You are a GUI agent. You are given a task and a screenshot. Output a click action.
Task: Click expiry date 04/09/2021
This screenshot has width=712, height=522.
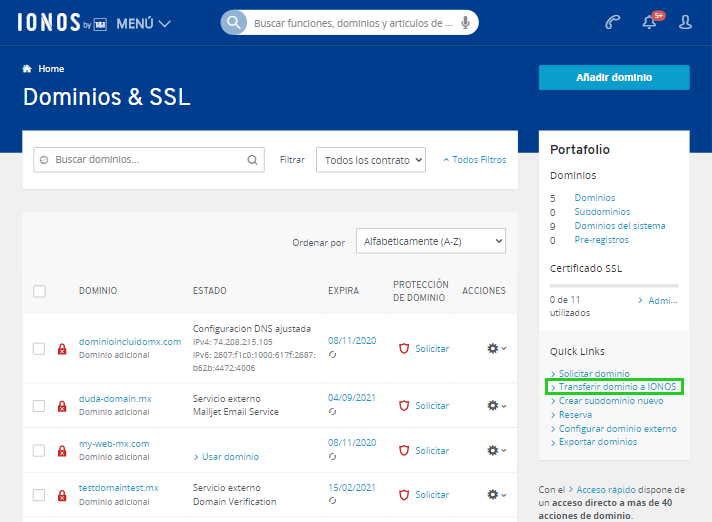352,398
